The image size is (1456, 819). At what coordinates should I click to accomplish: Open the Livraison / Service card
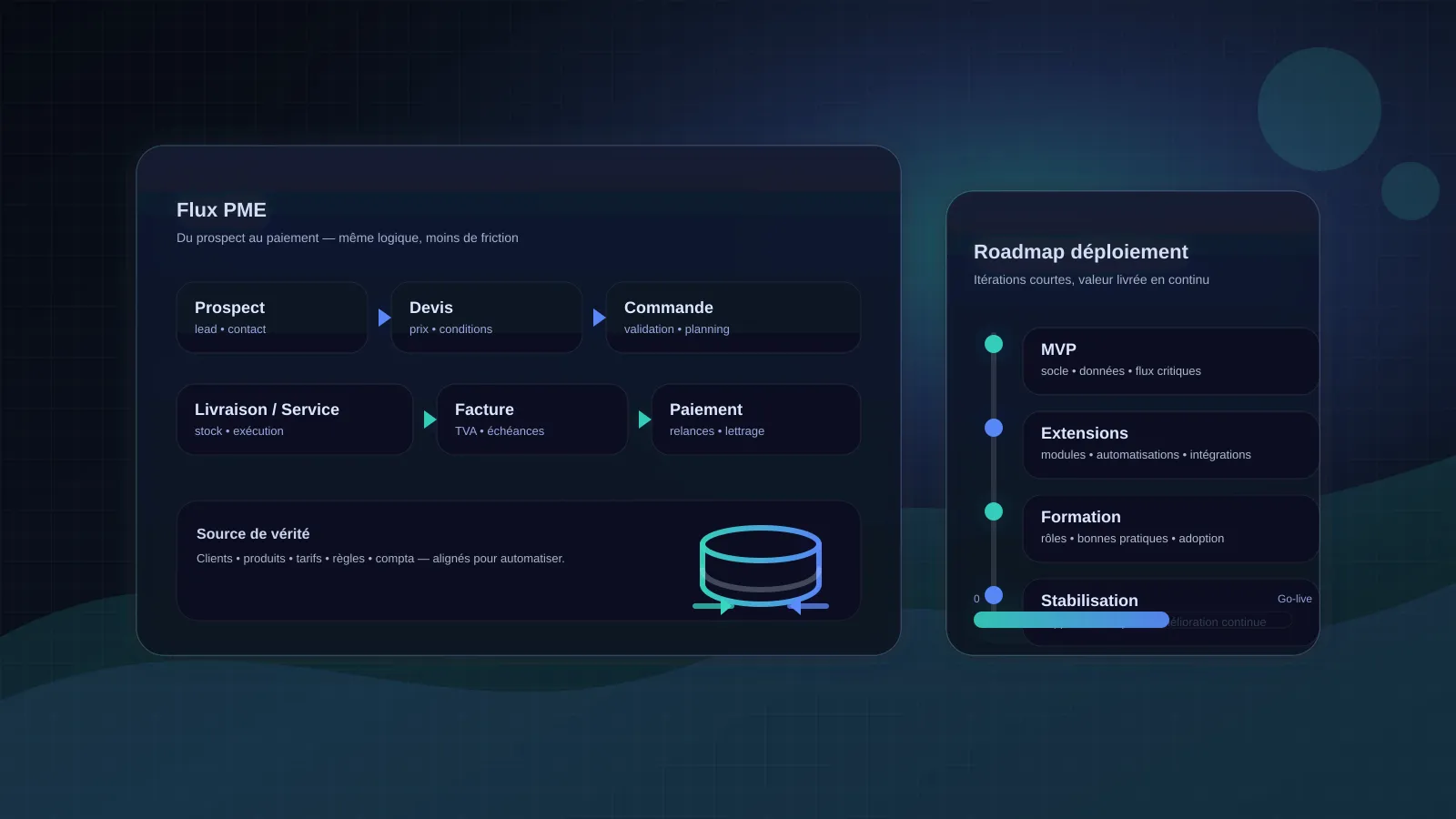(x=294, y=420)
